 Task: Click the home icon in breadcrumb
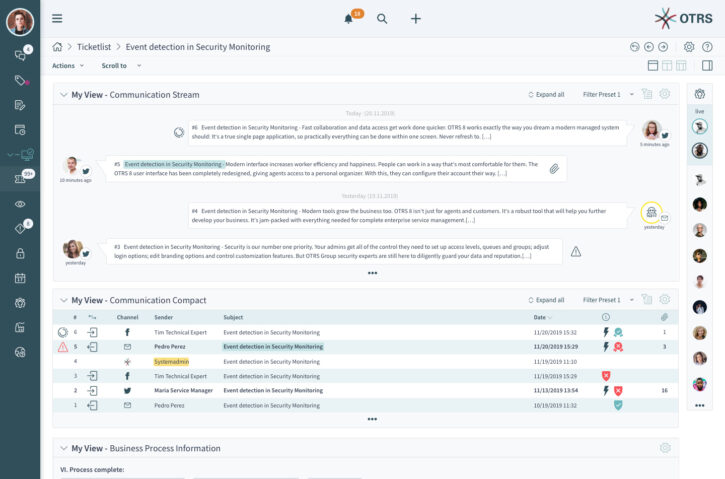pyautogui.click(x=58, y=47)
